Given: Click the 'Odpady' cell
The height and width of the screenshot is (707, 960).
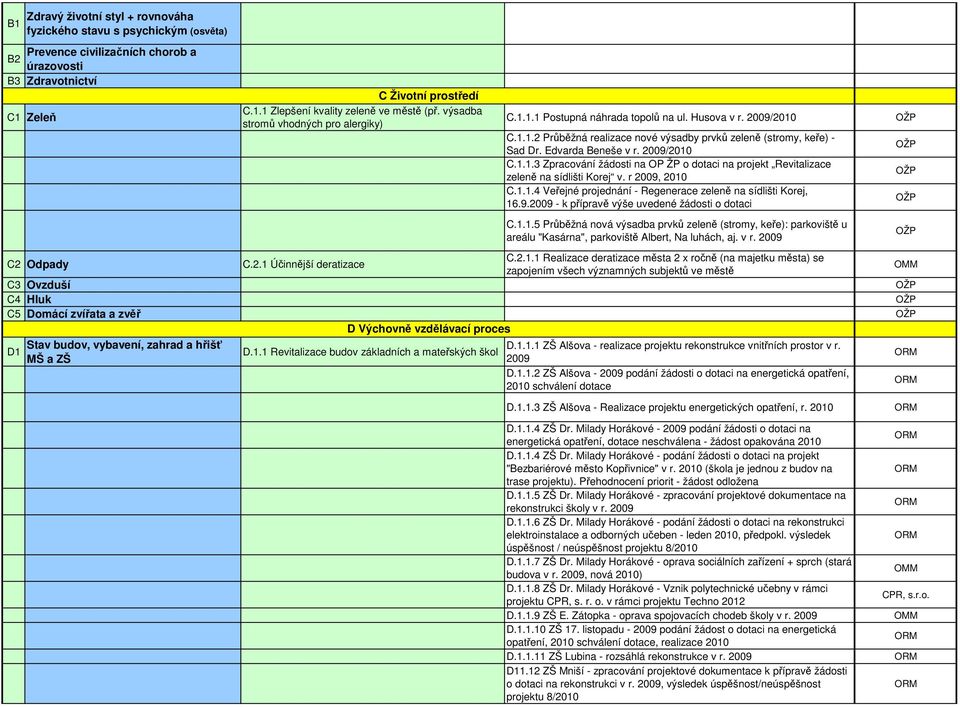Looking at the screenshot, I should point(133,264).
